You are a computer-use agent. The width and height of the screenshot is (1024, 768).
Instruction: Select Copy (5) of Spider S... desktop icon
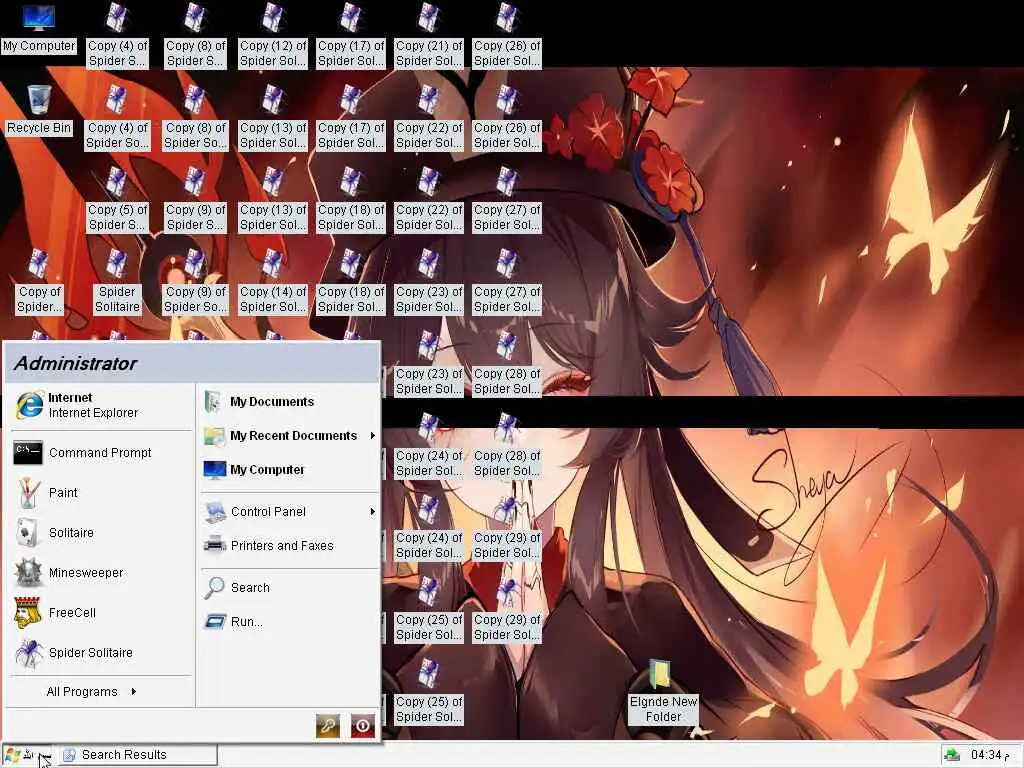118,200
